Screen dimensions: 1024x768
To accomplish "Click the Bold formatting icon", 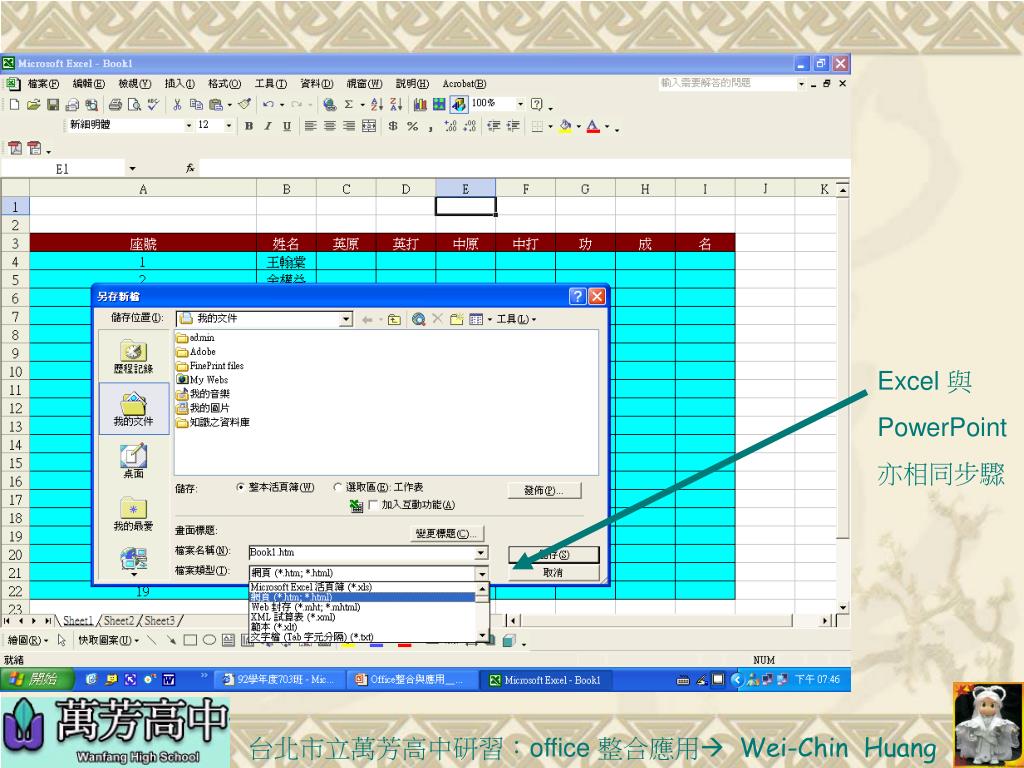I will pos(250,126).
